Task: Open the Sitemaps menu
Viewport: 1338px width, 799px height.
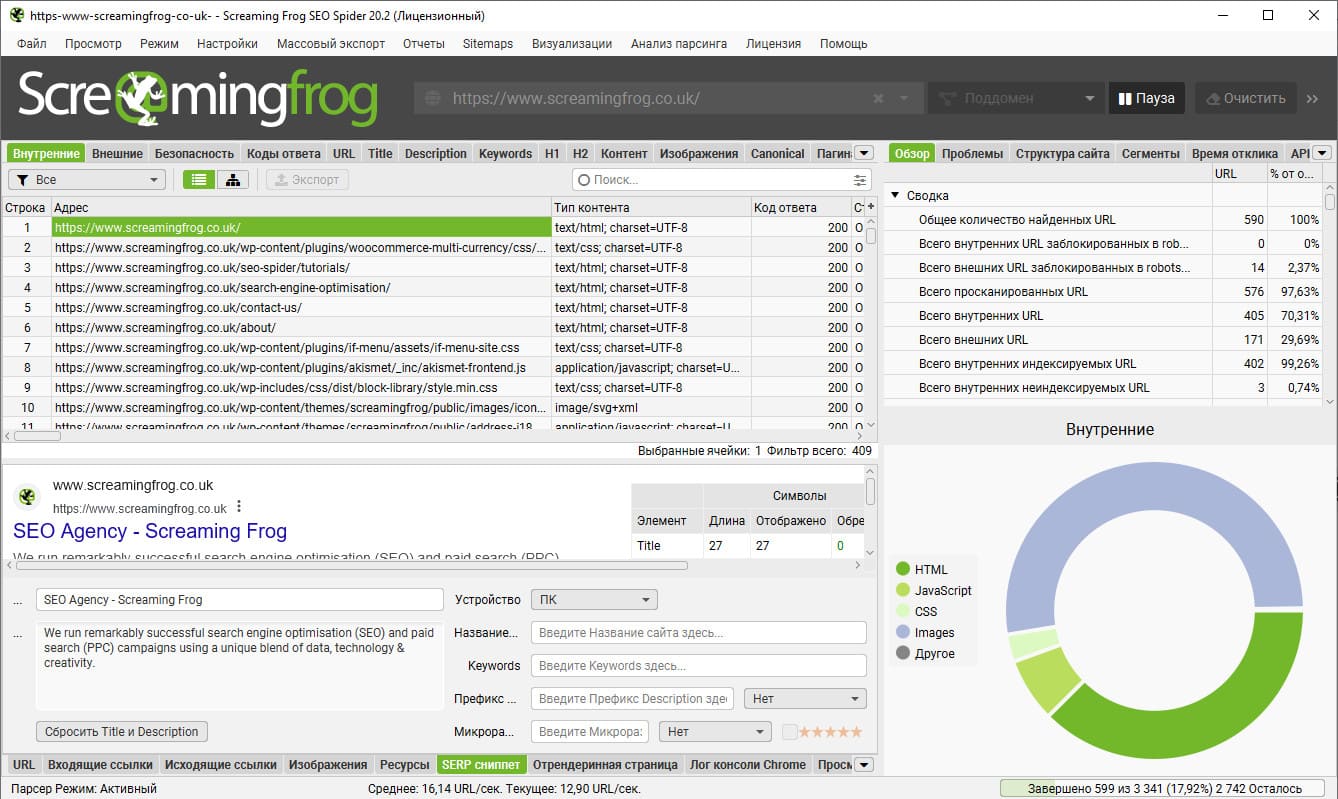Action: tap(488, 43)
